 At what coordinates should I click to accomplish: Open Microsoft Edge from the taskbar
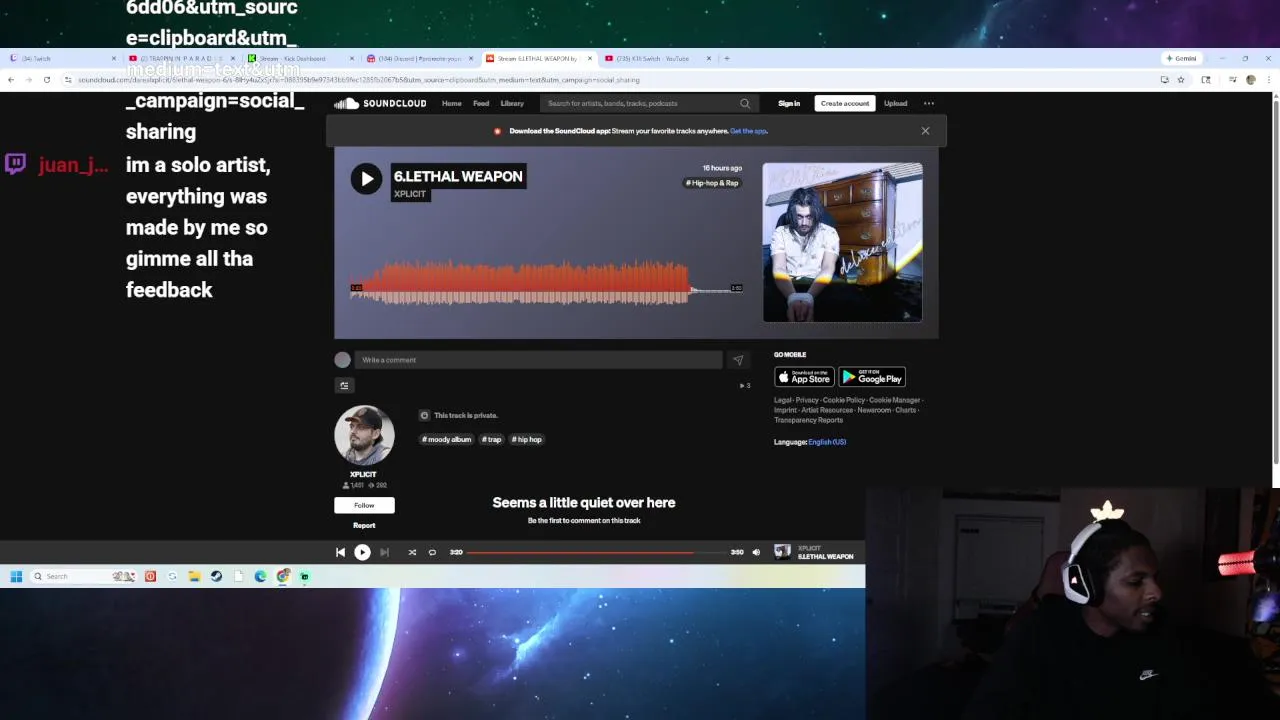[x=260, y=576]
